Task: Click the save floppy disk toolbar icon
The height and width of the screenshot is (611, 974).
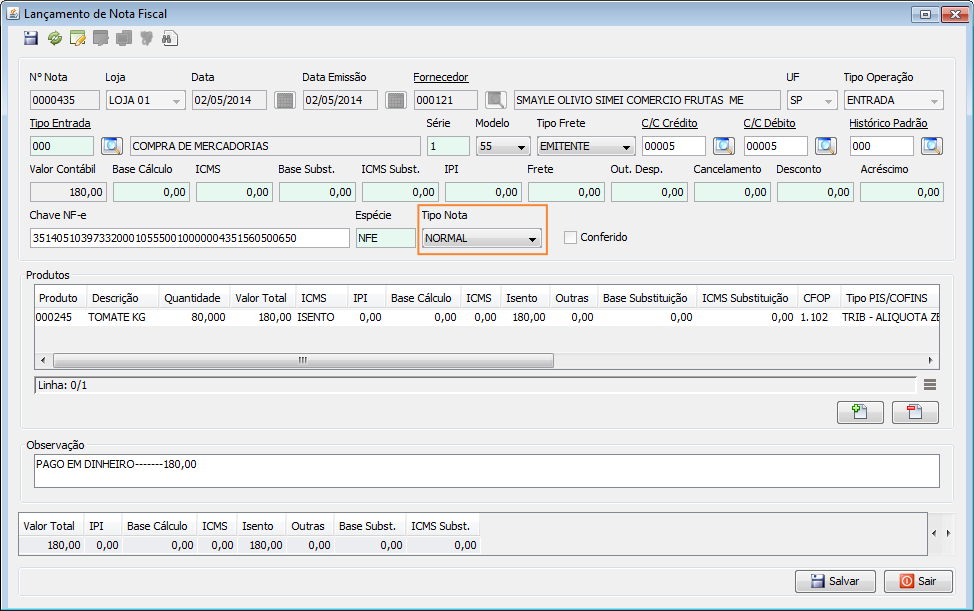Action: [x=31, y=39]
